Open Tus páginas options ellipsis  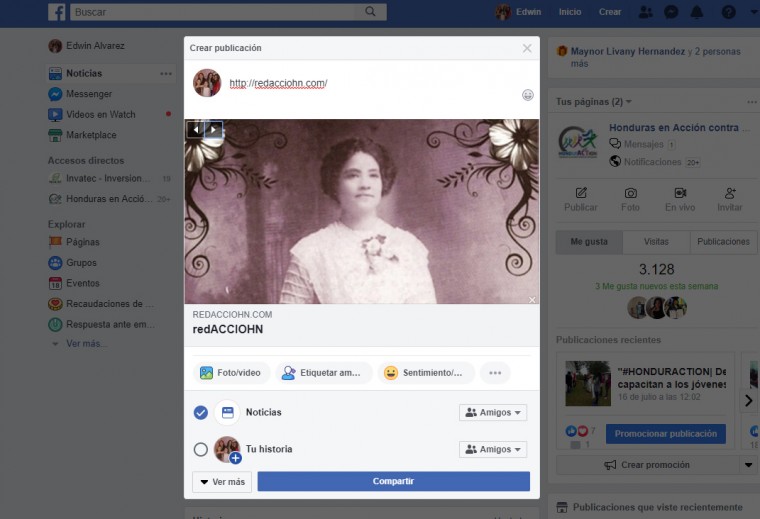752,102
